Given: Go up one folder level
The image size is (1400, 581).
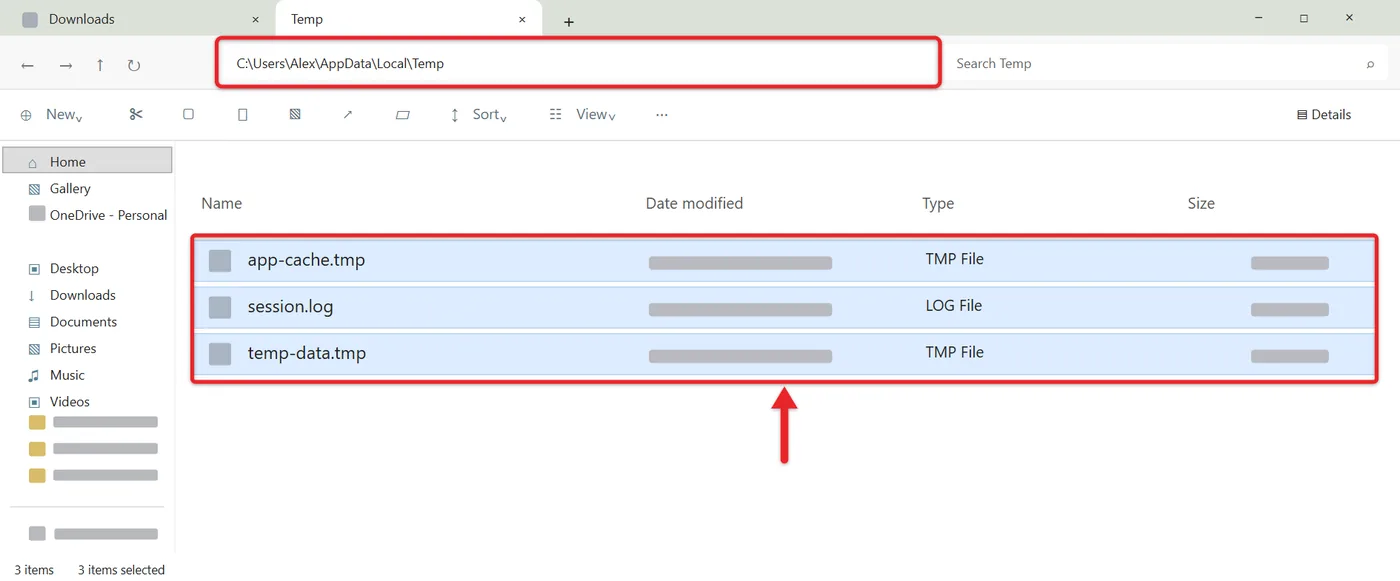Looking at the screenshot, I should point(100,65).
